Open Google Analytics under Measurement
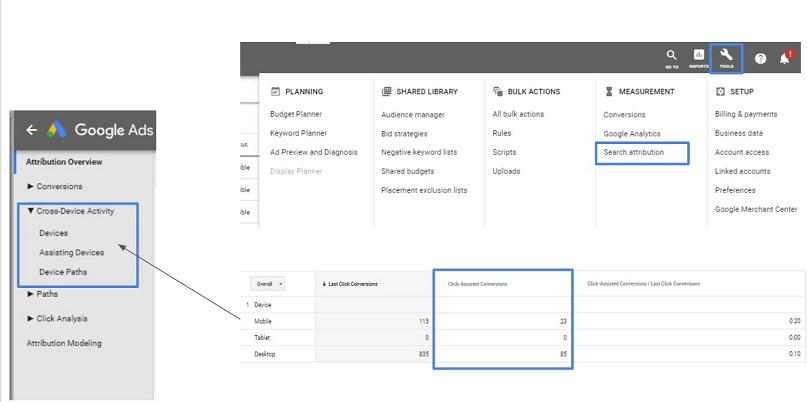The height and width of the screenshot is (402, 807). click(x=632, y=134)
